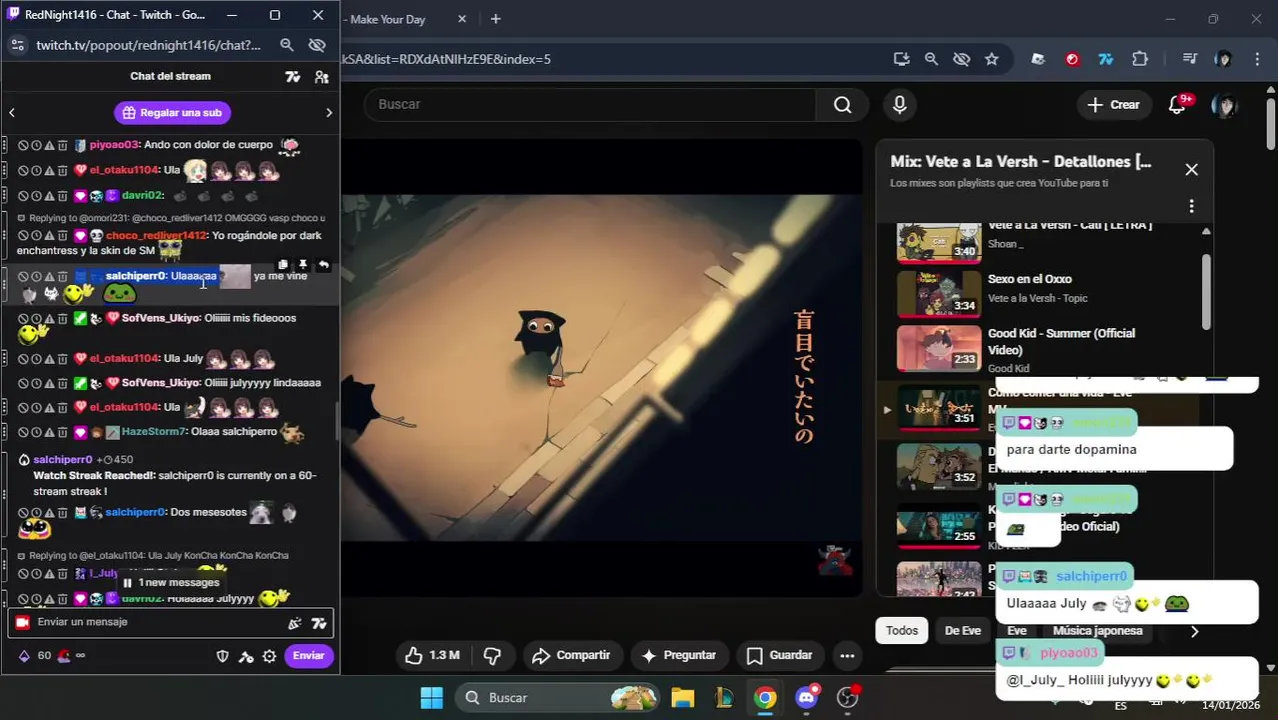Open Chrome extensions puzzle icon

click(1140, 59)
